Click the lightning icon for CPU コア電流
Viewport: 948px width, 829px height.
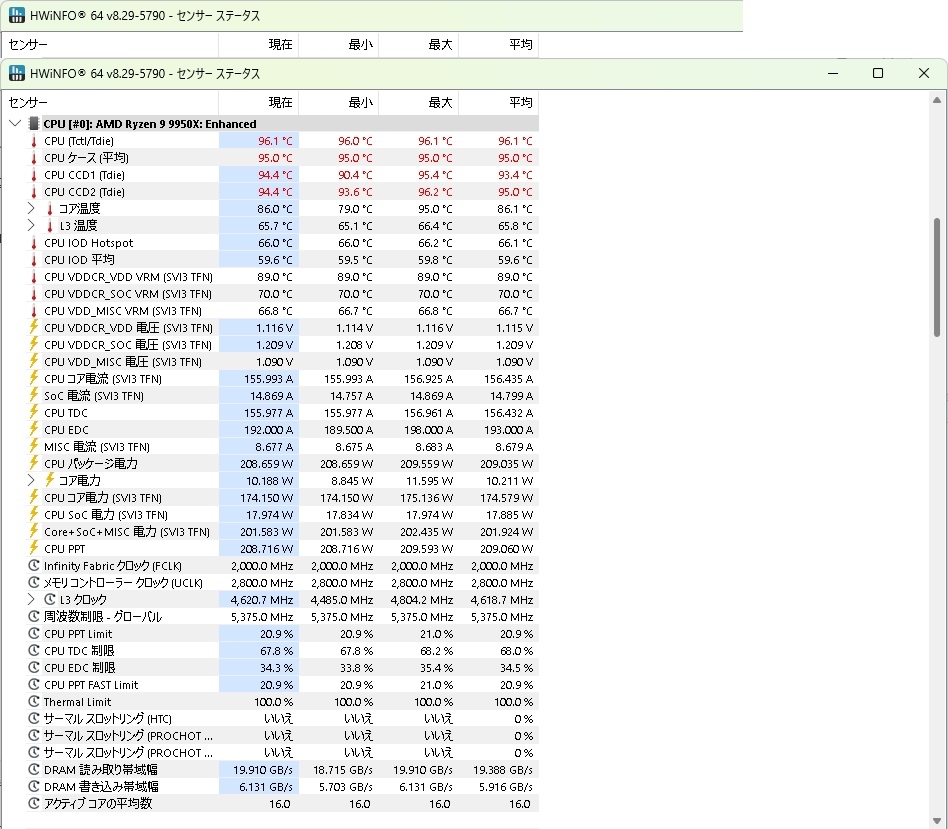[x=34, y=379]
